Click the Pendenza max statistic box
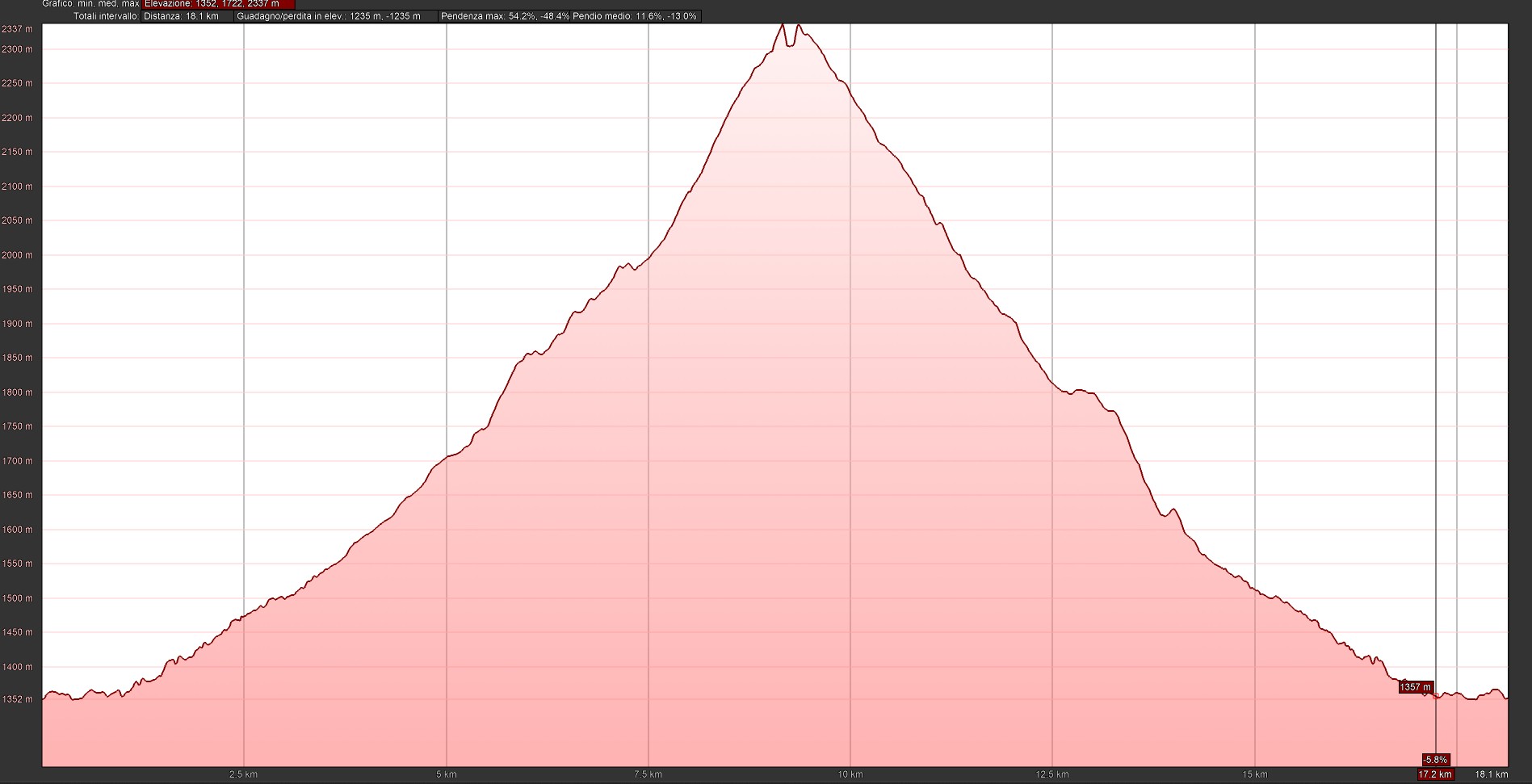 tap(505, 16)
